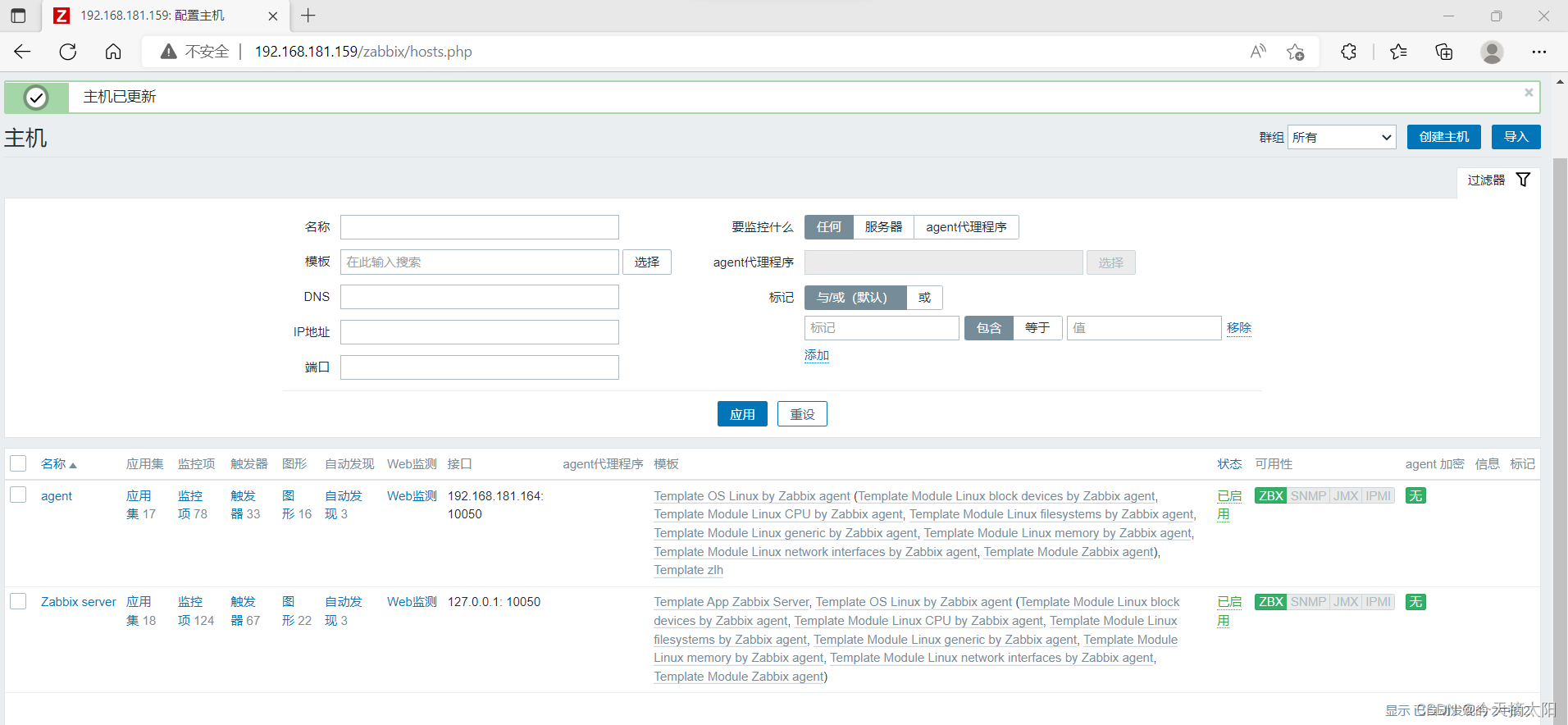Click the DNS input field
The image size is (1568, 725).
tap(480, 297)
